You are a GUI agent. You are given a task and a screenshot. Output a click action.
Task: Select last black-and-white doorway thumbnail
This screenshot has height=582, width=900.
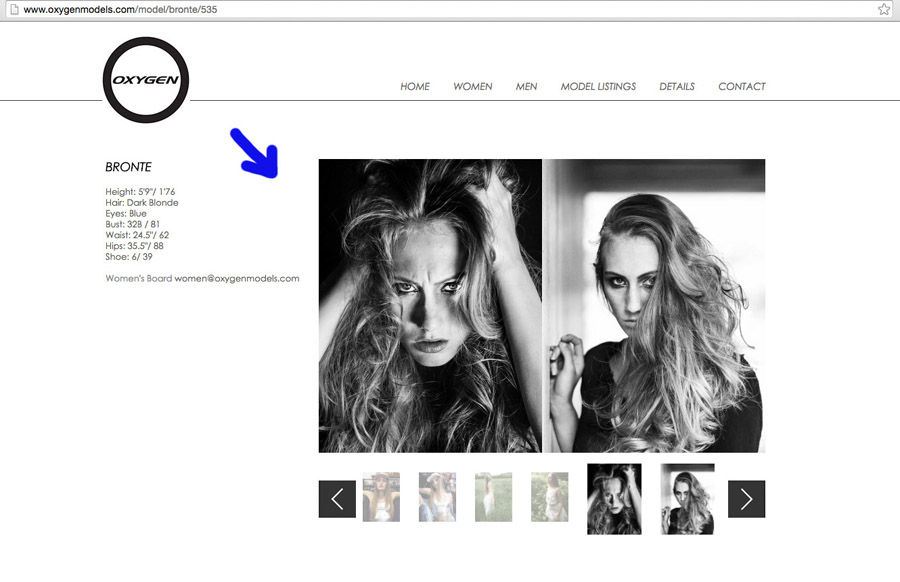[x=687, y=499]
